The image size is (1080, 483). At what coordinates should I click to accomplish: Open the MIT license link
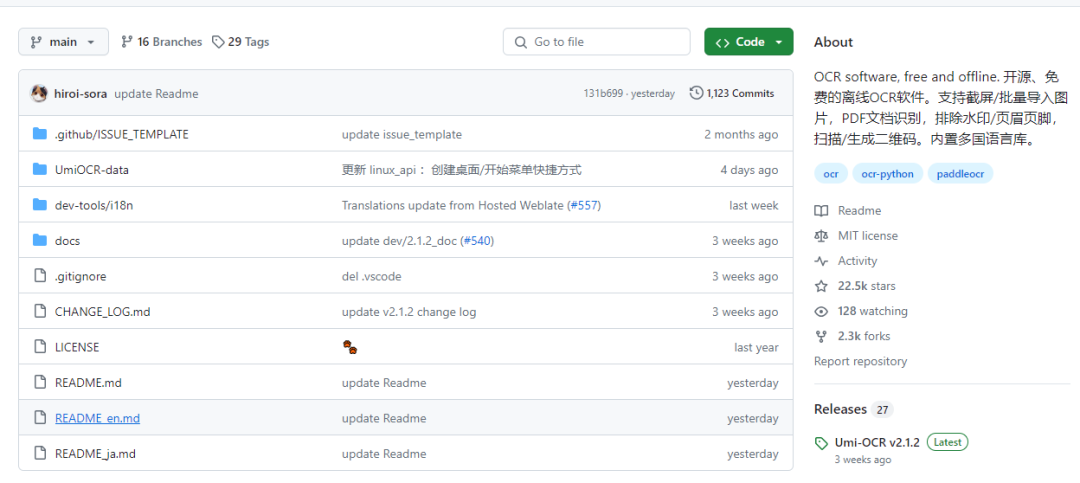coord(868,236)
